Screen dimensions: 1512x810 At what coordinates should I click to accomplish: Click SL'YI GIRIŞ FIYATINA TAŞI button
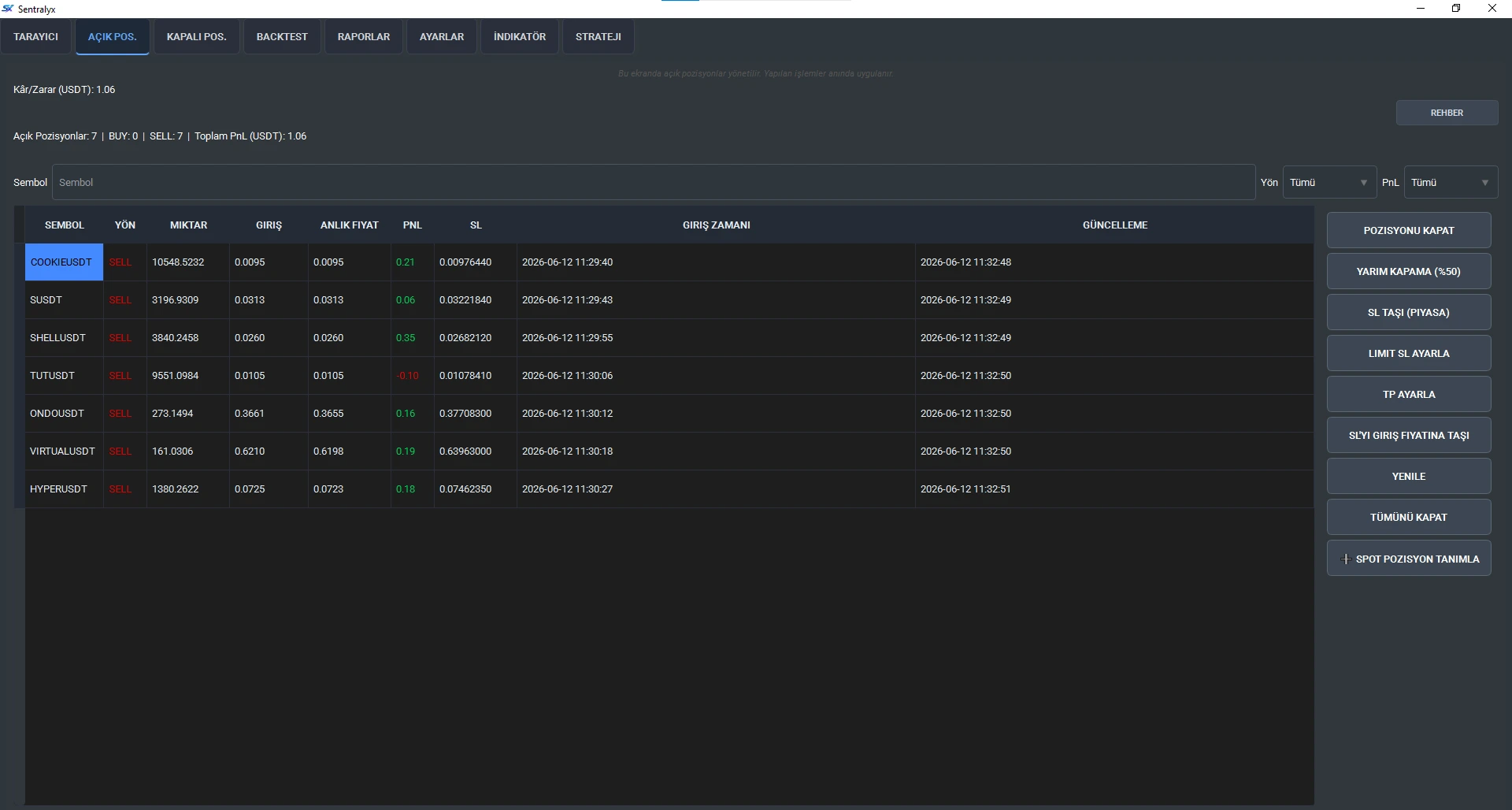tap(1409, 435)
